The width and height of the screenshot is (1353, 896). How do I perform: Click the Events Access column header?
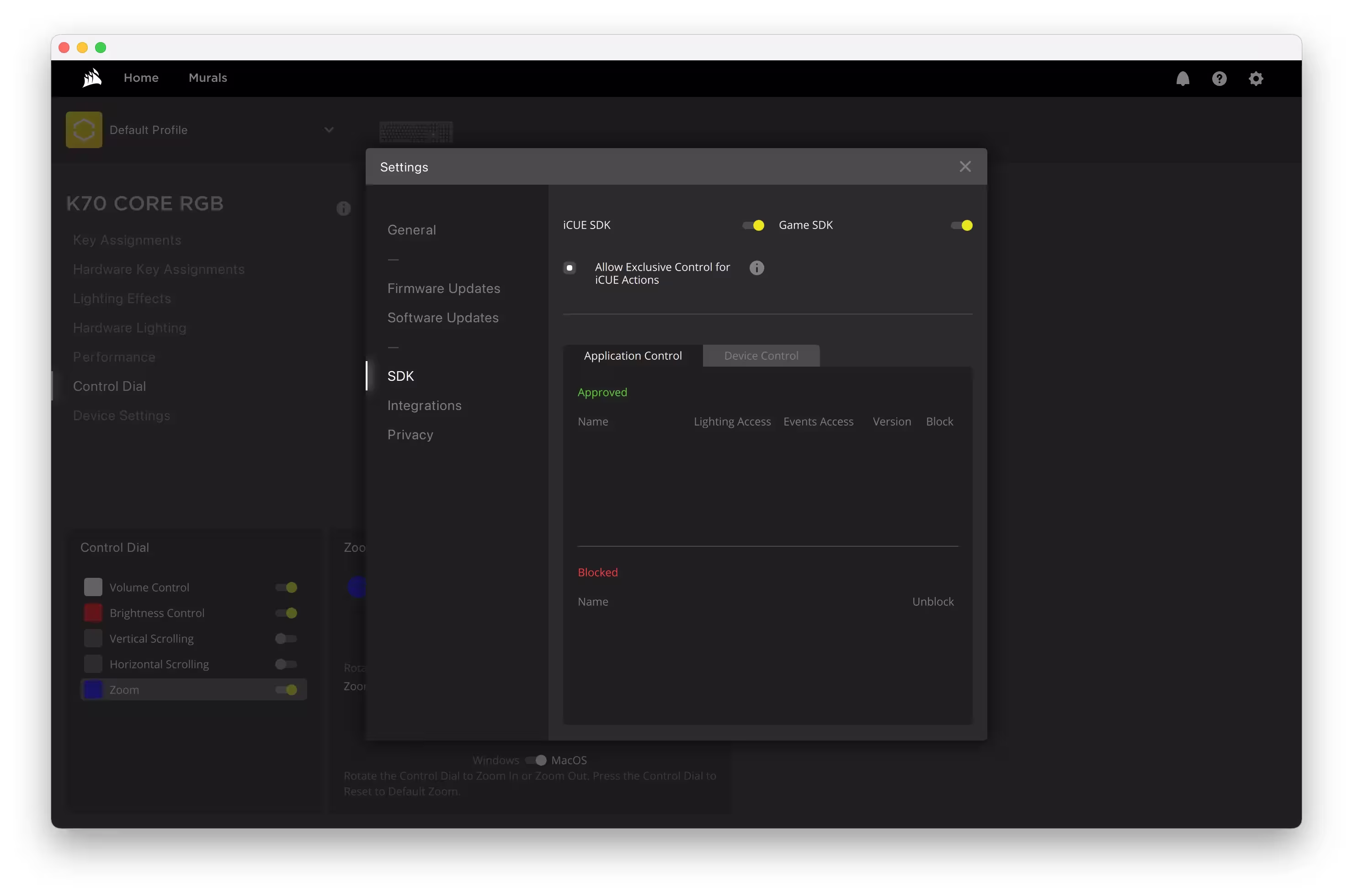(x=818, y=421)
